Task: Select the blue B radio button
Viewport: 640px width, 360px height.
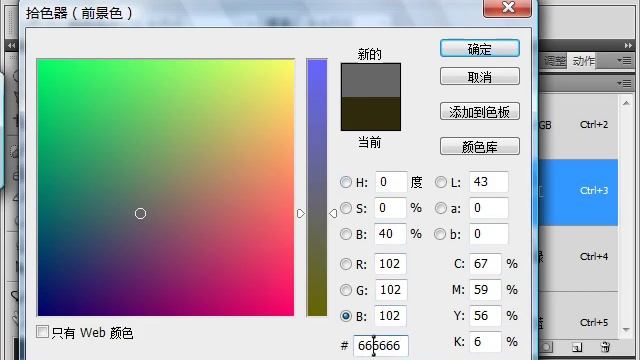Action: 346,316
